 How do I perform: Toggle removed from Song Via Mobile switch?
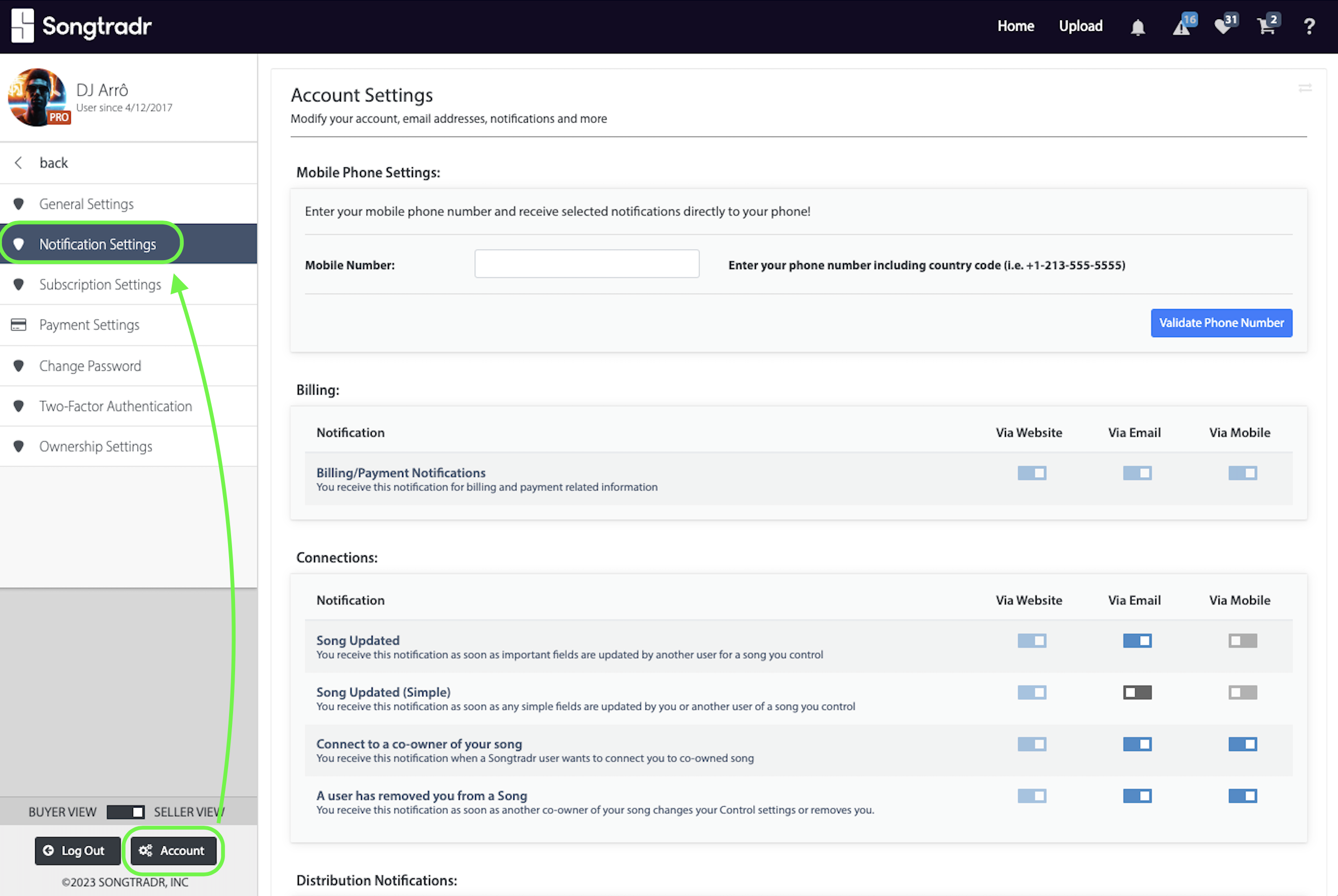coord(1243,797)
